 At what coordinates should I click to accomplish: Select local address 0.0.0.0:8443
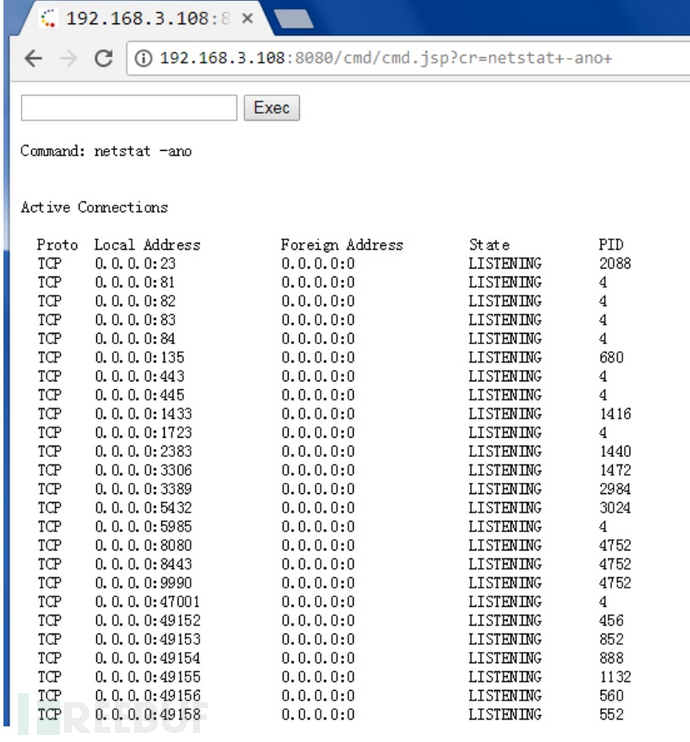click(143, 564)
